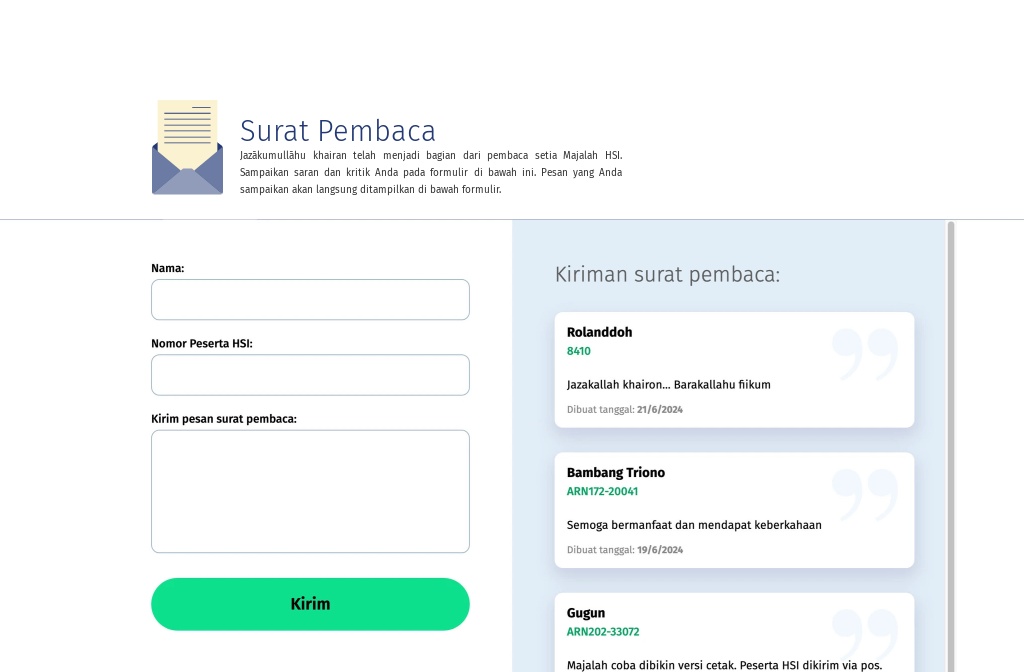The image size is (1024, 672).
Task: Select the participant number 8410 under Rolanddoh
Action: (x=579, y=351)
